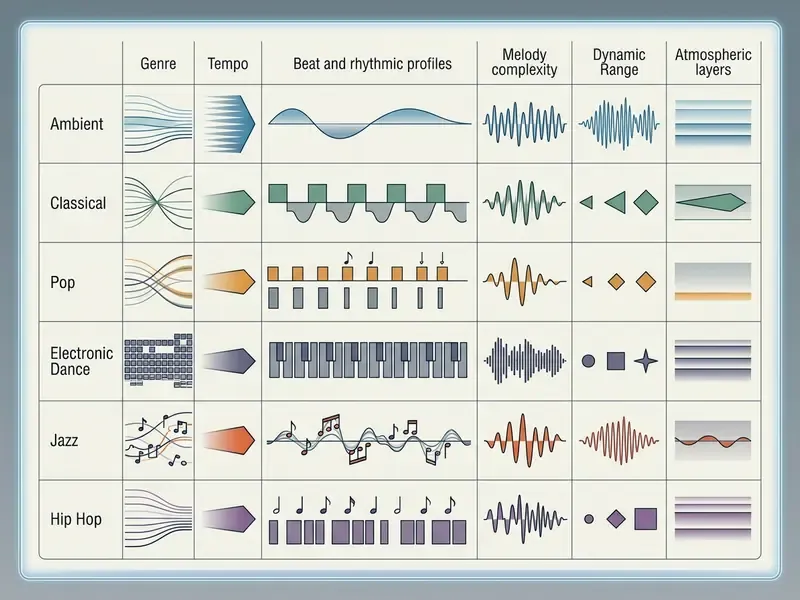Screen dimensions: 800x600
Task: Click the circle in Electronic Dance dynamic range
Action: [588, 361]
